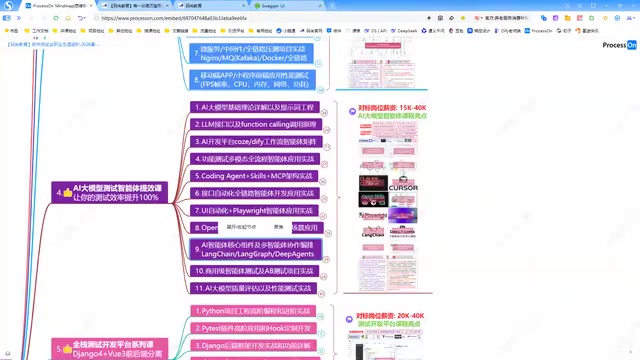
Task: Switch to the second browser tab
Action: (x=135, y=6)
